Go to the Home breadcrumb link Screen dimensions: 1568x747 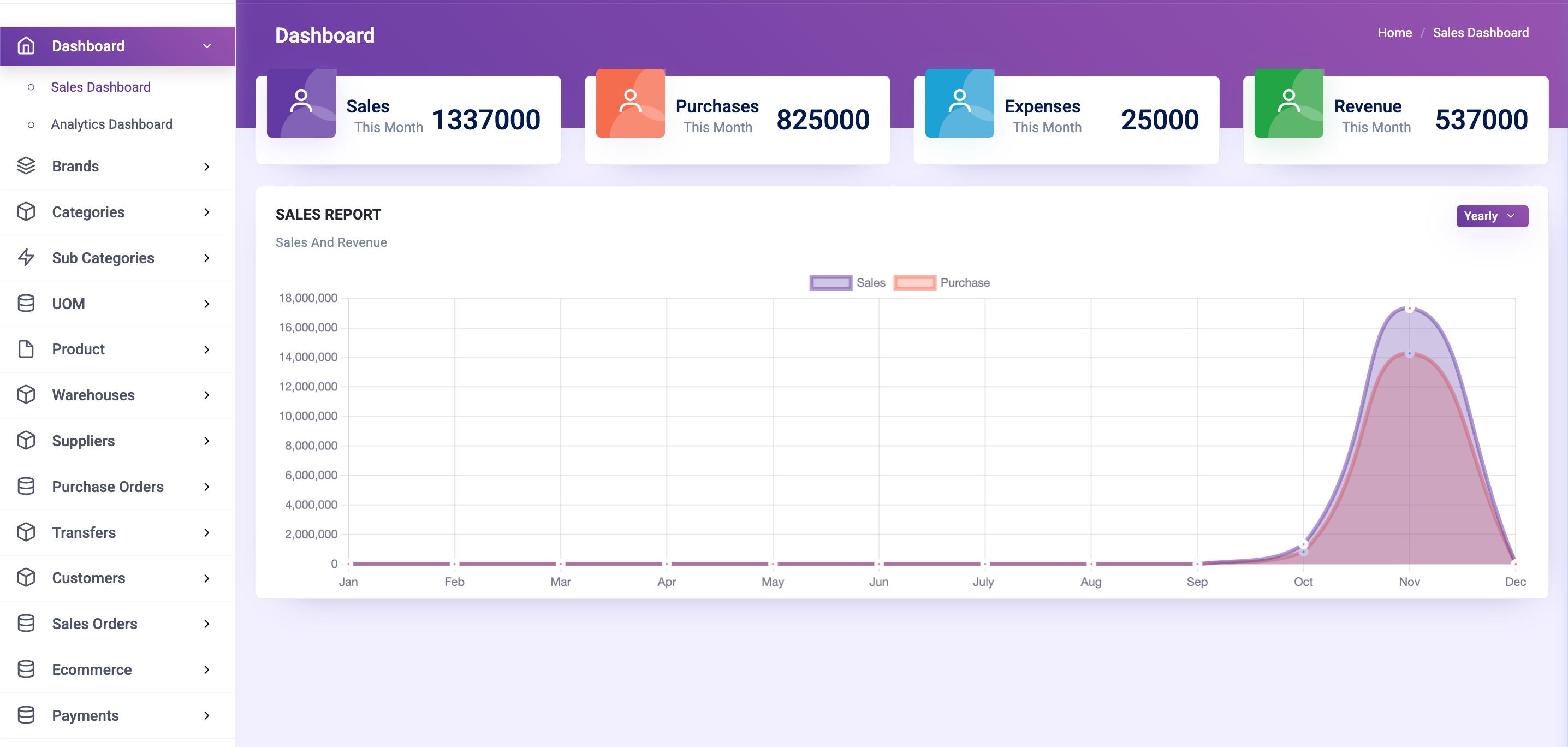(x=1394, y=33)
